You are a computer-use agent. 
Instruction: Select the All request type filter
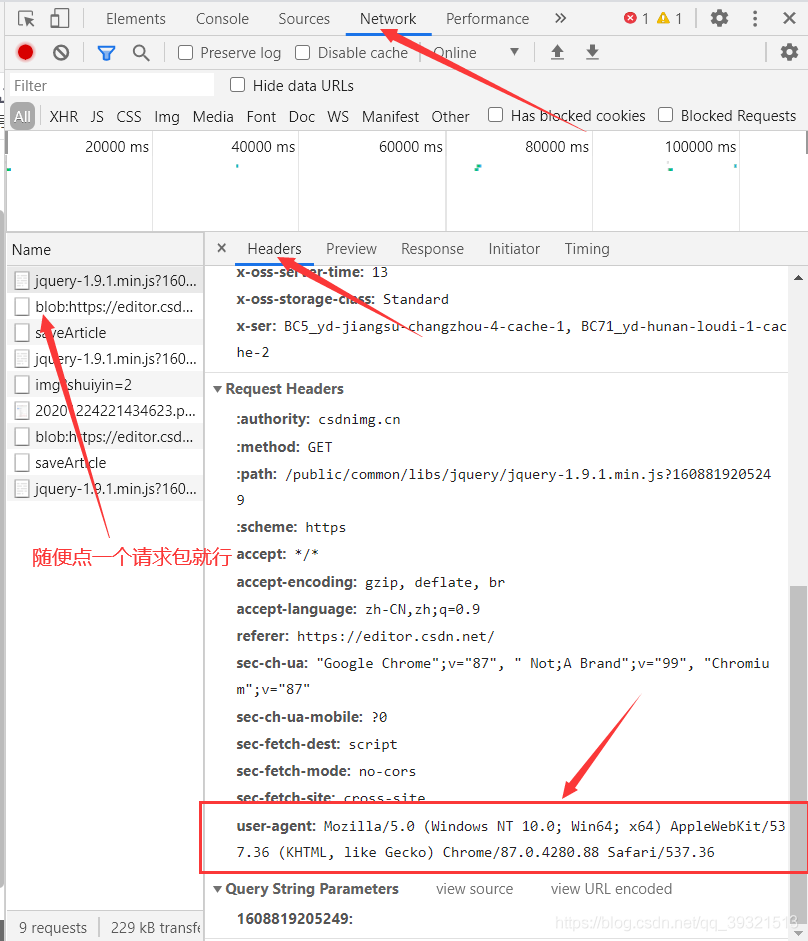click(x=22, y=116)
